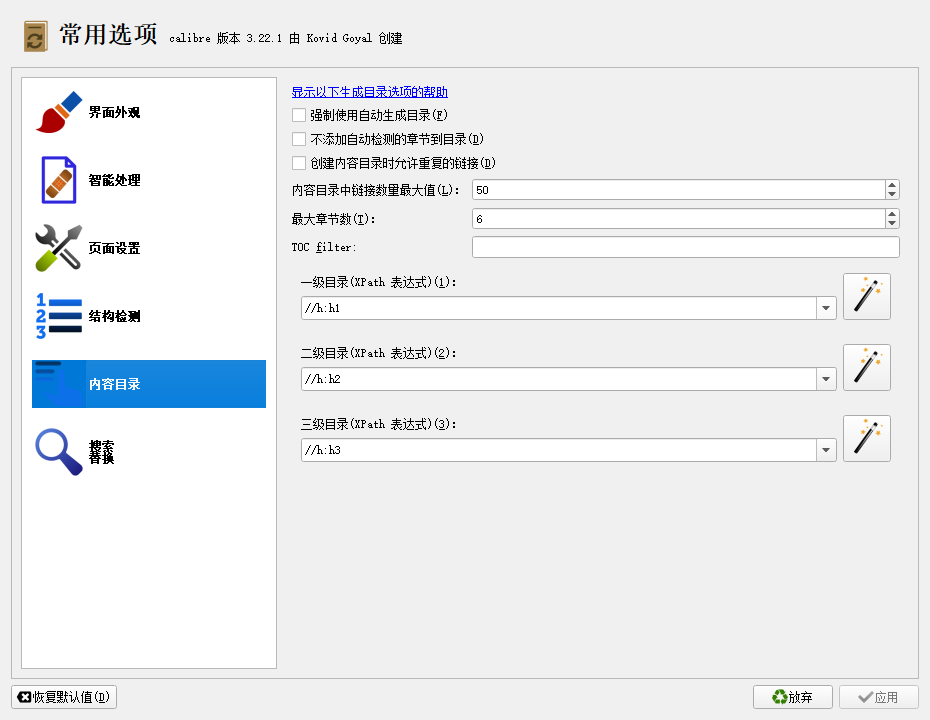Click the 放弃 button
The height and width of the screenshot is (720, 930).
(x=792, y=697)
